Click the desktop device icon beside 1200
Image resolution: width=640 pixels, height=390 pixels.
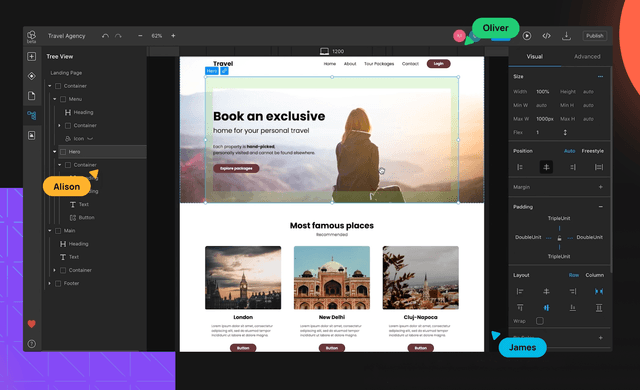tap(324, 51)
